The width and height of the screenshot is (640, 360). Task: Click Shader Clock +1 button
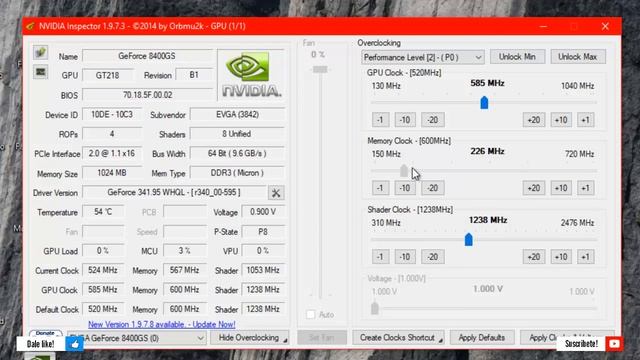point(586,257)
